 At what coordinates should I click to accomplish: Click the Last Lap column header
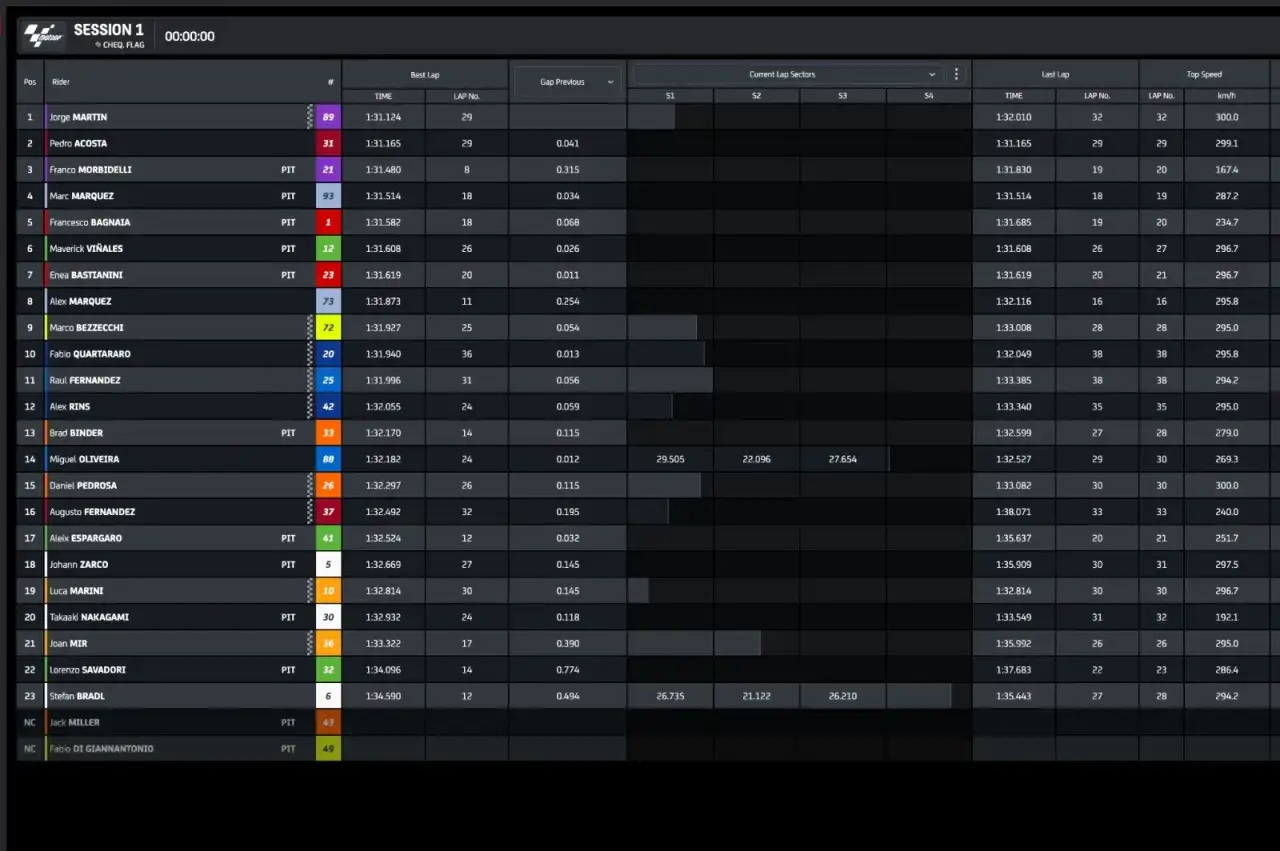click(x=1055, y=75)
